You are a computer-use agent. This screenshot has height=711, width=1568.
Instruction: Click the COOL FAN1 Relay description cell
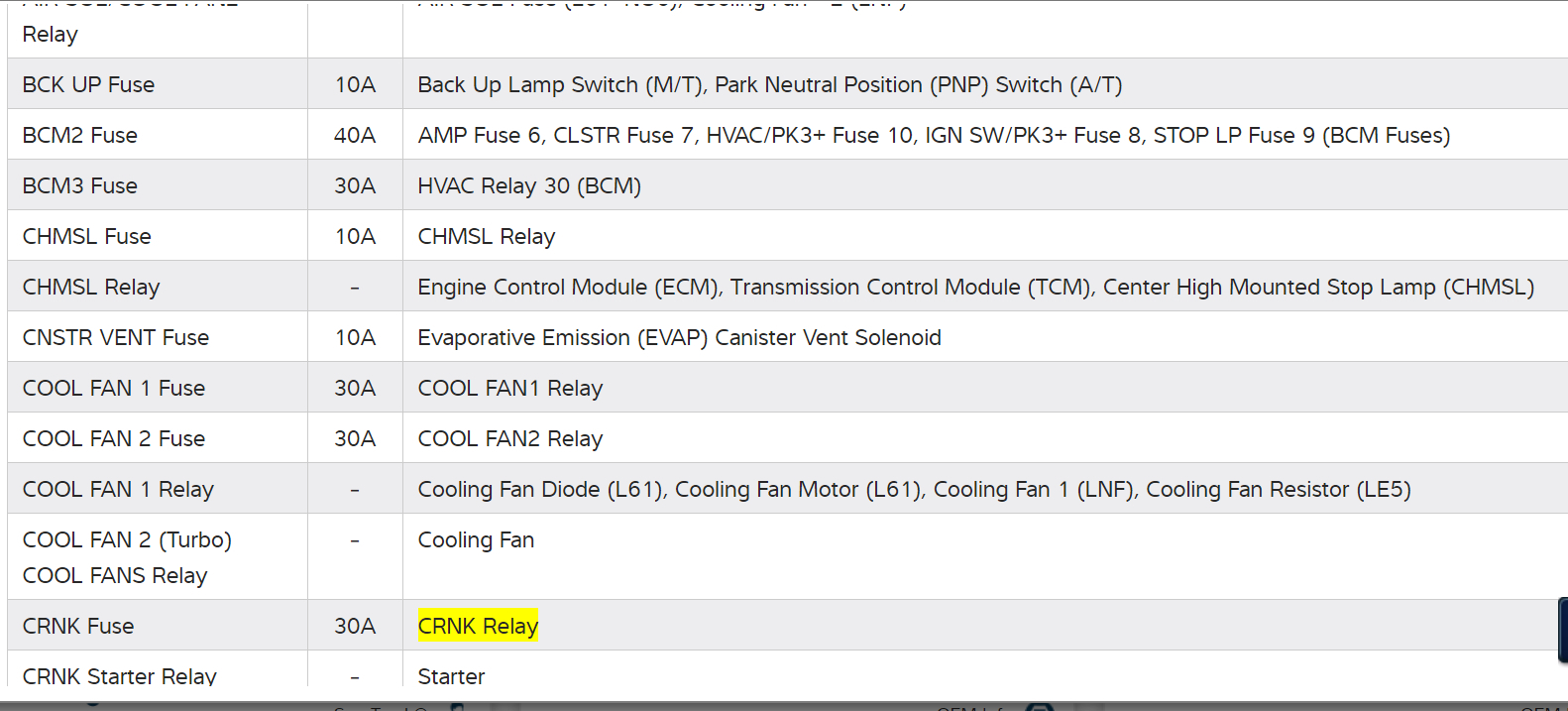510,388
